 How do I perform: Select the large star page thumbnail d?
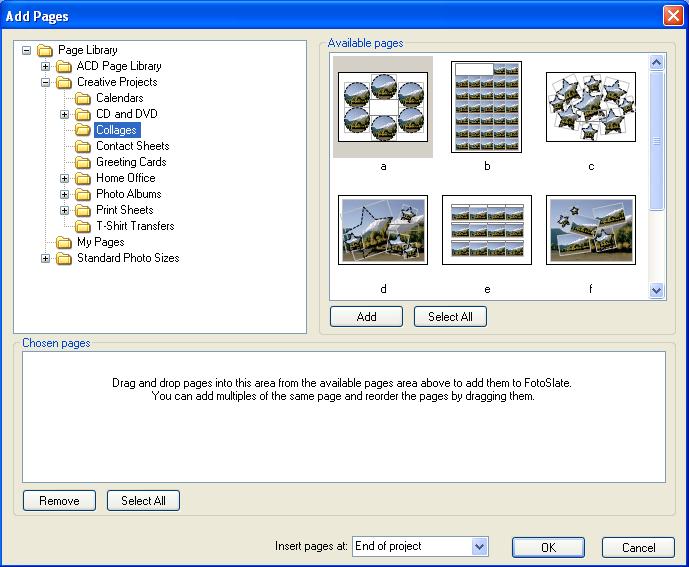coord(383,230)
